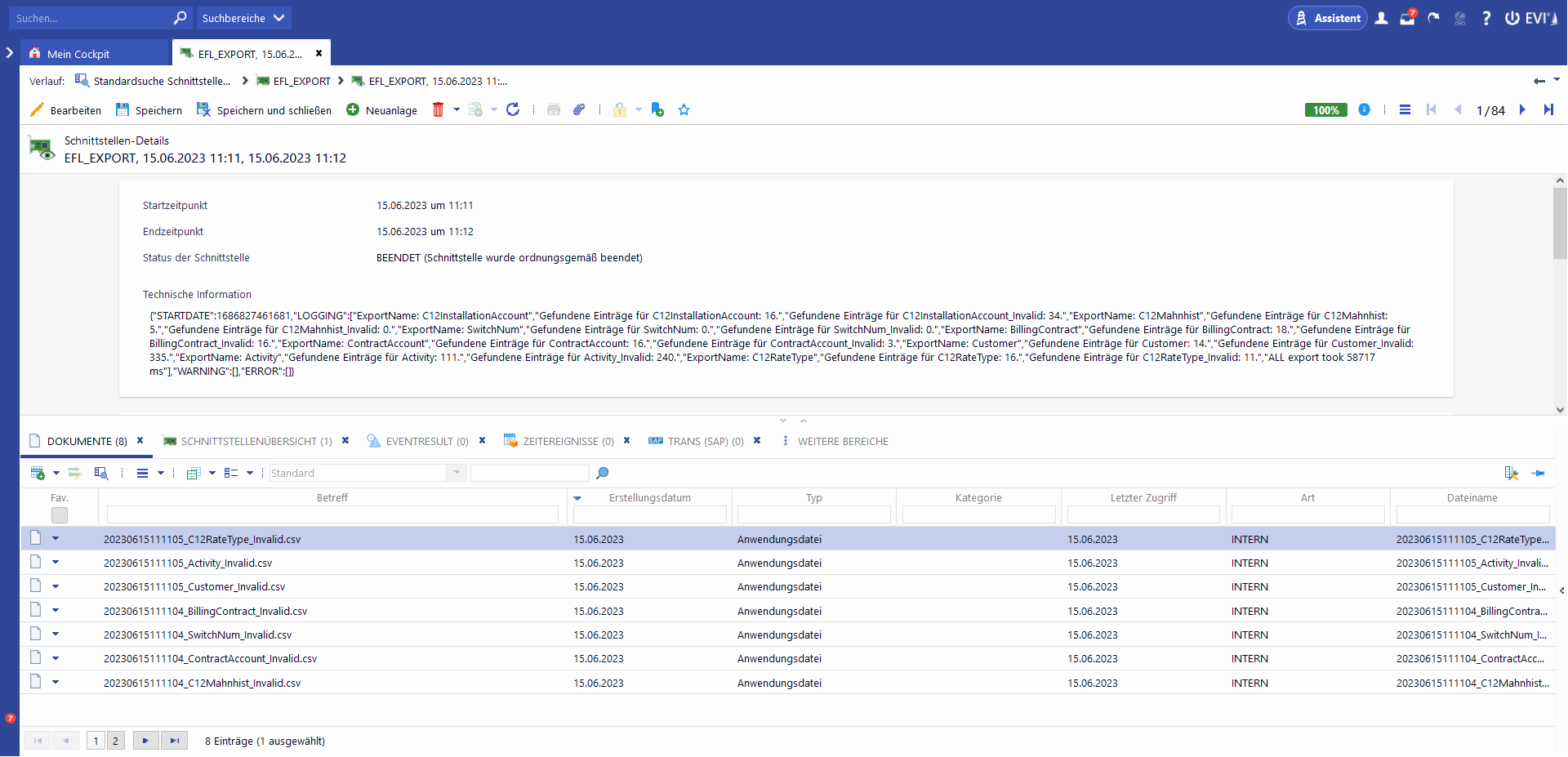Expand row menu arrow for C12RateType_Invalid.csv
The width and height of the screenshot is (1568, 757).
[56, 539]
